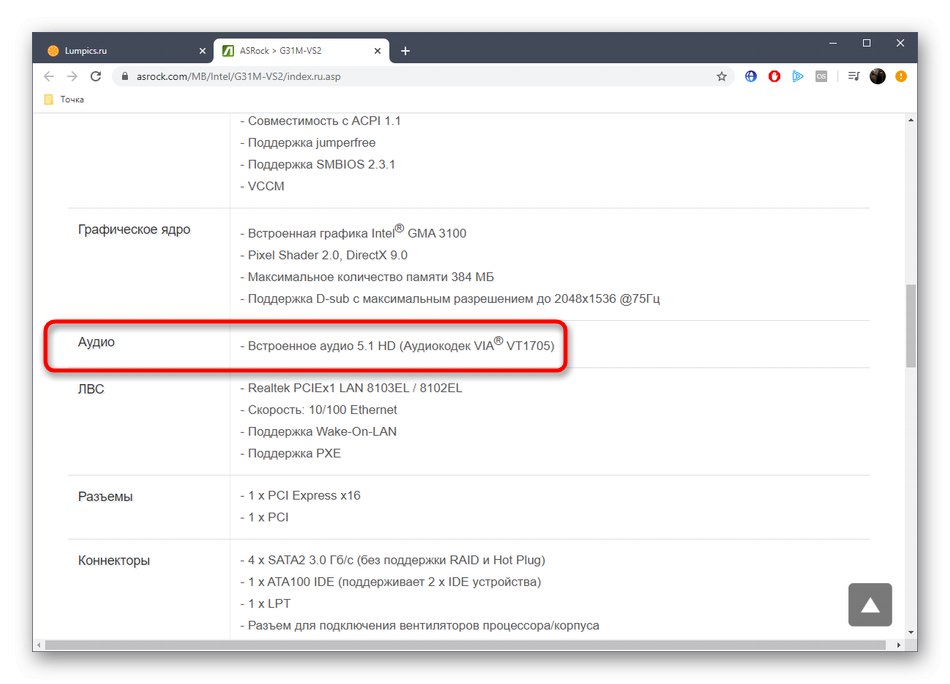Click the Поддержка SMBIOS 2.3.1 line

(x=317, y=164)
